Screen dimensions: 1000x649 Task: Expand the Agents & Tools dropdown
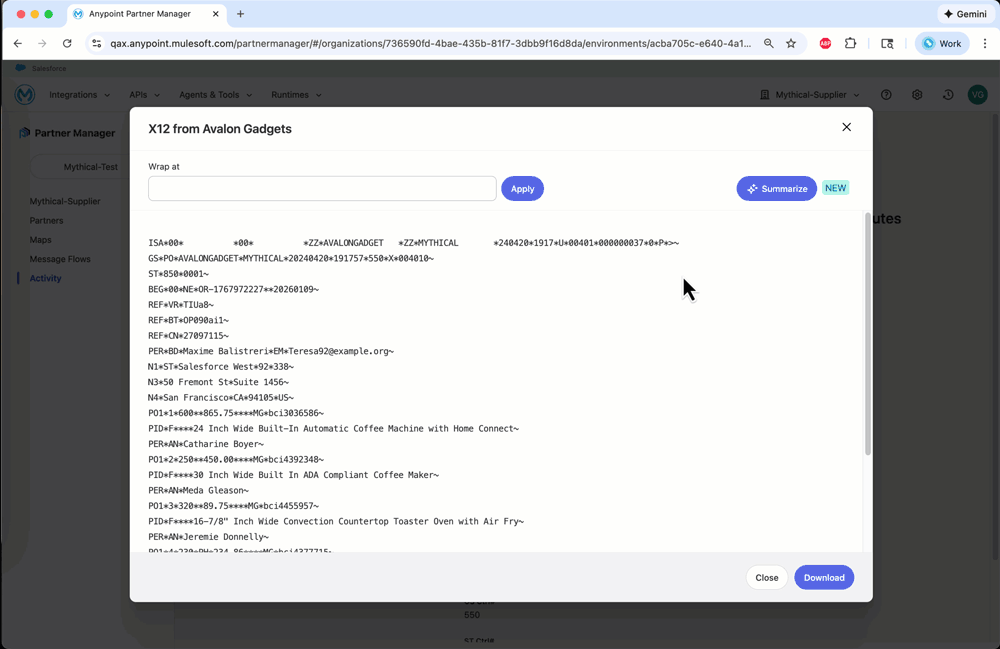click(x=215, y=95)
